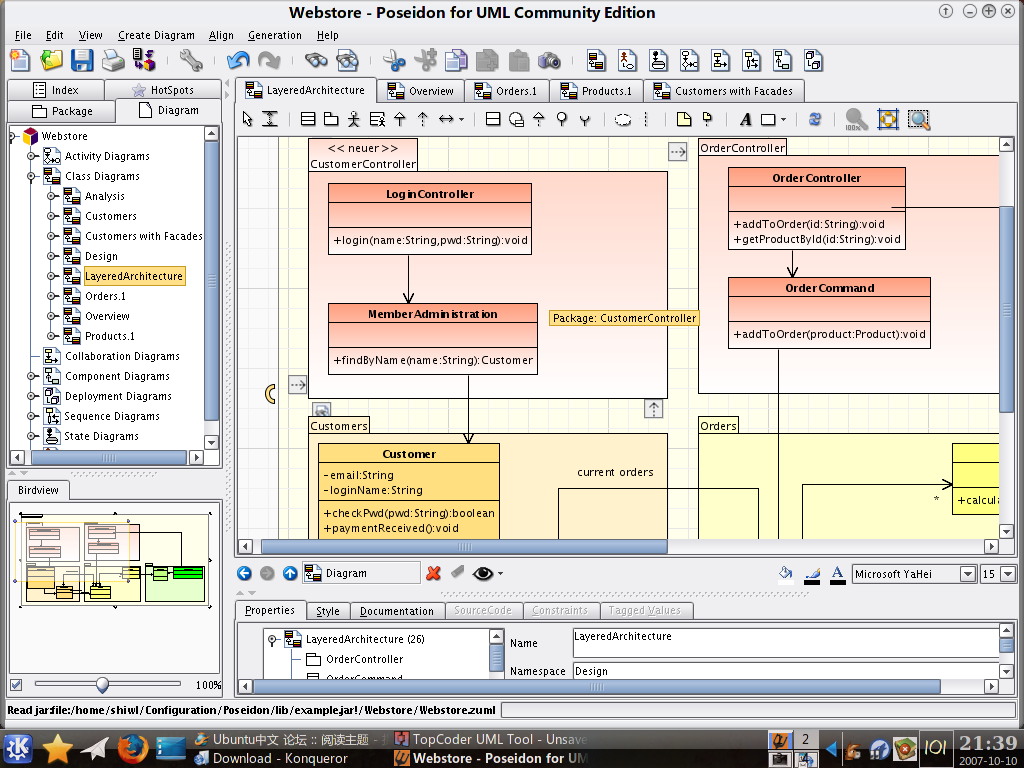
Task: Open a project with the folder icon
Action: (x=51, y=61)
